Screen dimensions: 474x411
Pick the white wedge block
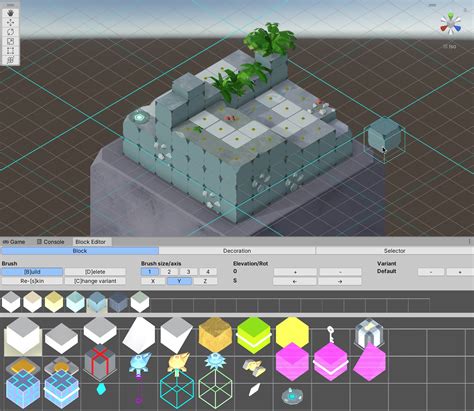177,335
